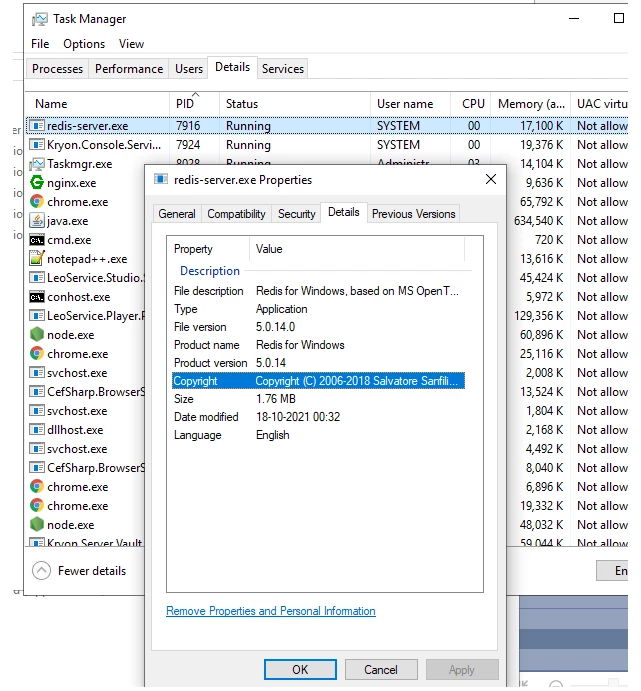Screen dimensions: 641x691
Task: Click CefSharp.BrowserS icon with 8,040 K memory
Action: click(37, 468)
